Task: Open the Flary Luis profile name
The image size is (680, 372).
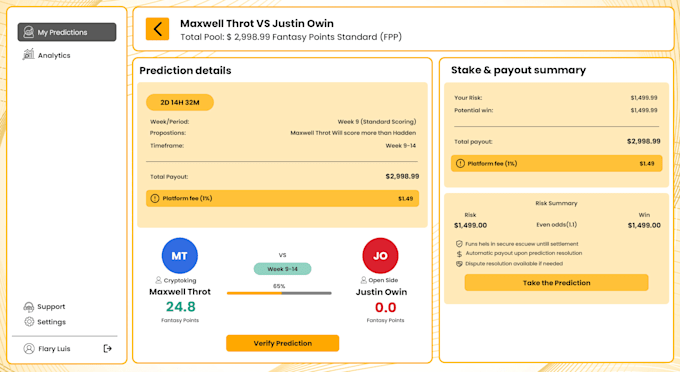Action: (54, 349)
